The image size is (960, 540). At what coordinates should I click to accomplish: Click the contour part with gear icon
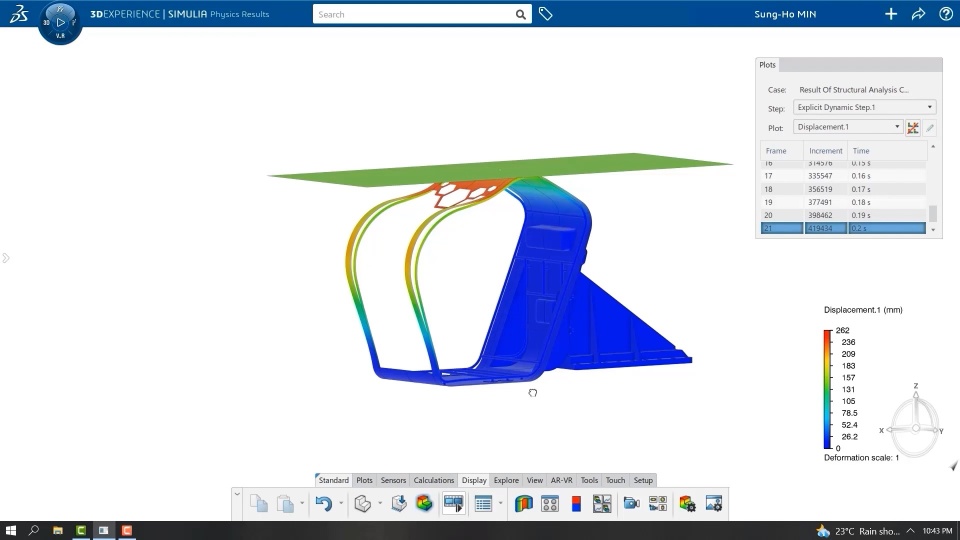(x=687, y=504)
